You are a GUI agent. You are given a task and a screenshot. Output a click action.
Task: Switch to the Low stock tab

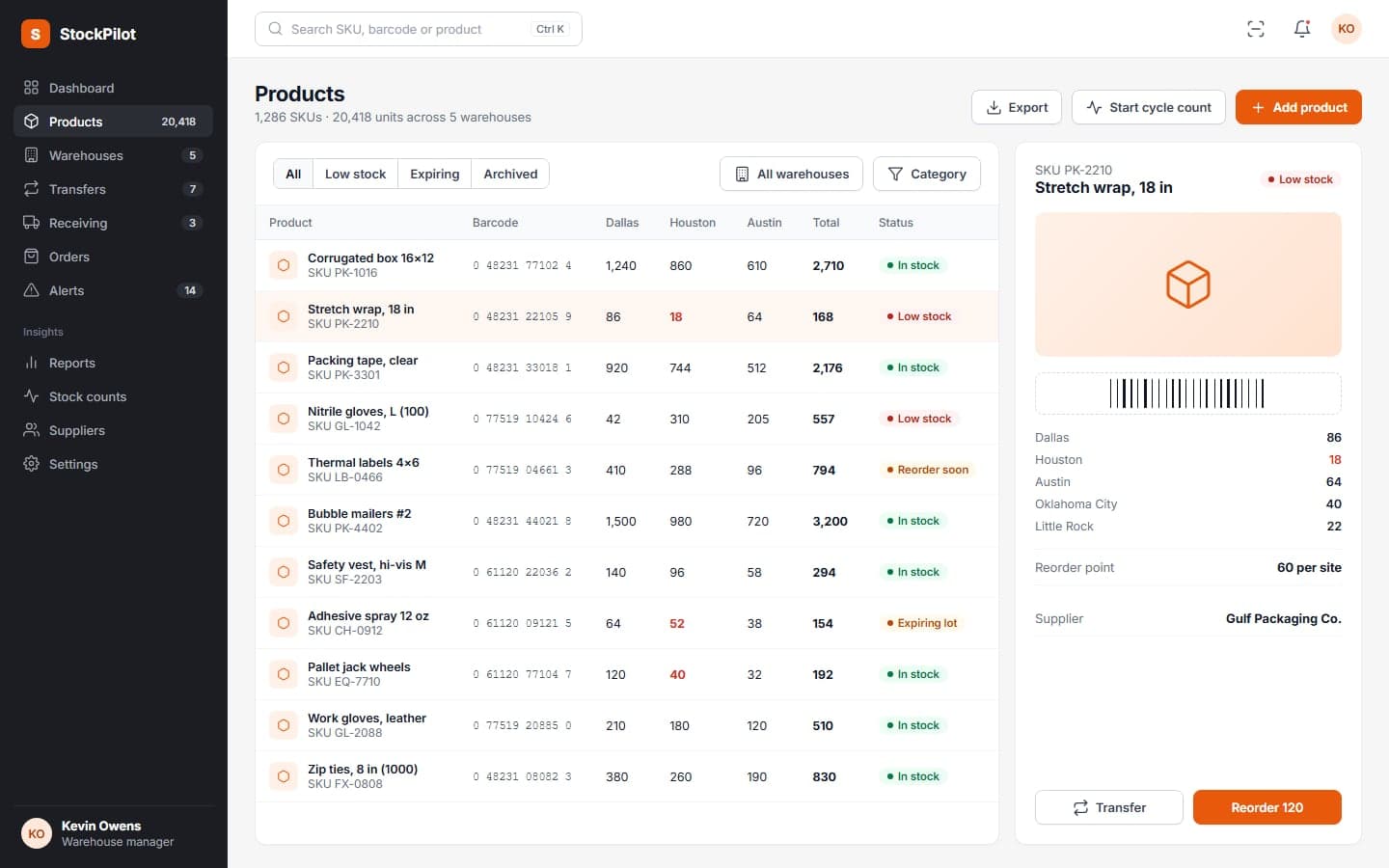[x=355, y=174]
